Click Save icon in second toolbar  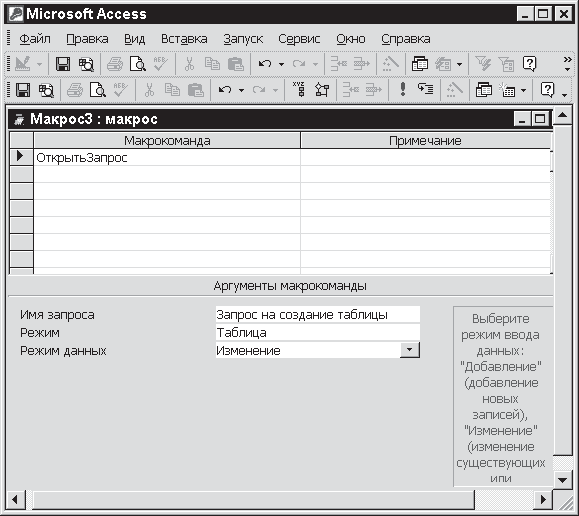(x=23, y=89)
